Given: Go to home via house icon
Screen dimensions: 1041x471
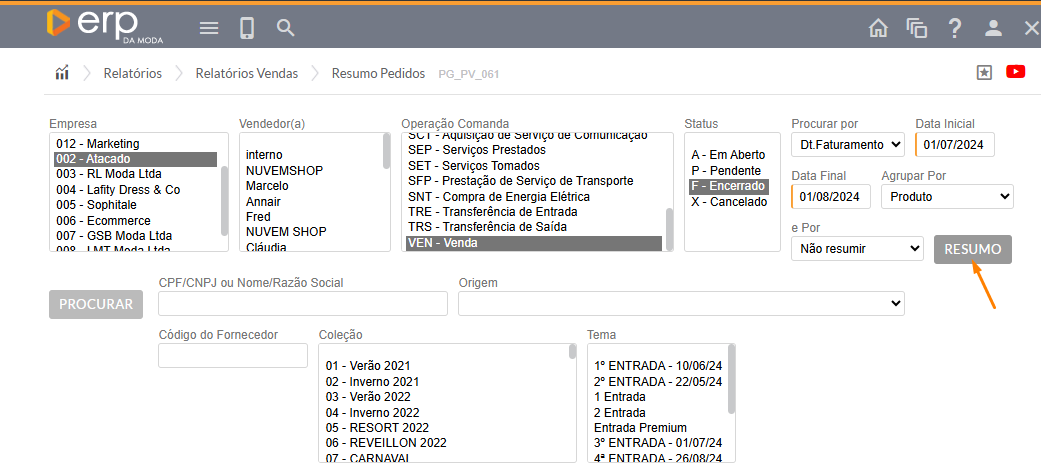Looking at the screenshot, I should 878,28.
